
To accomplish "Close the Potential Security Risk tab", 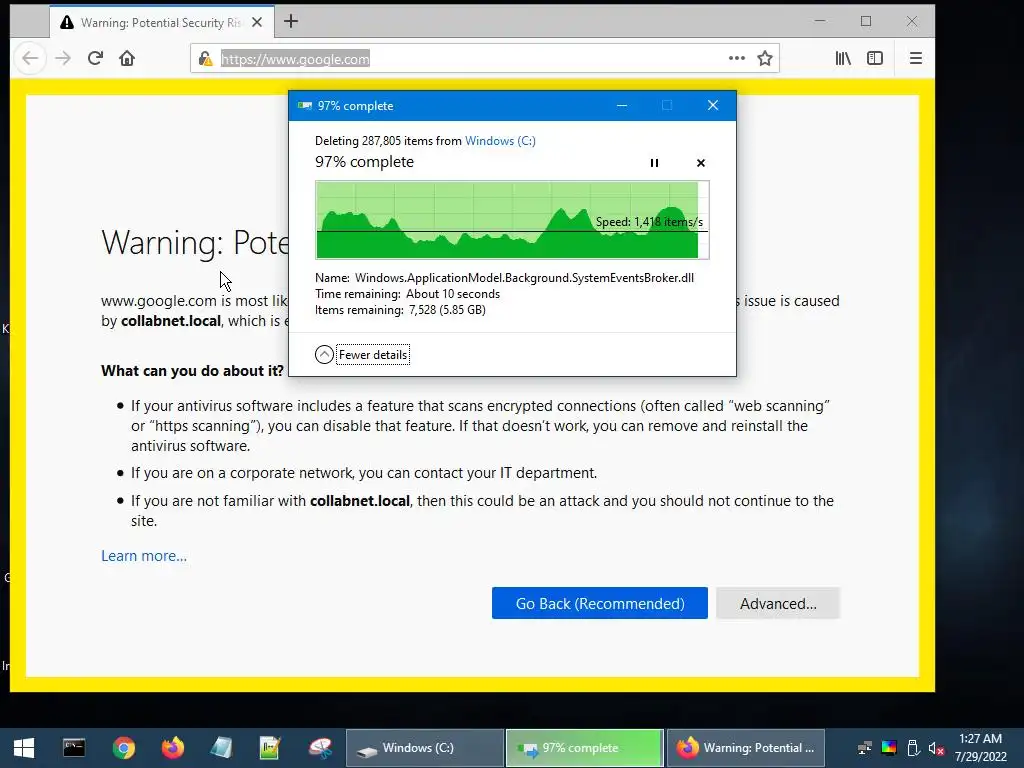I will [x=257, y=22].
